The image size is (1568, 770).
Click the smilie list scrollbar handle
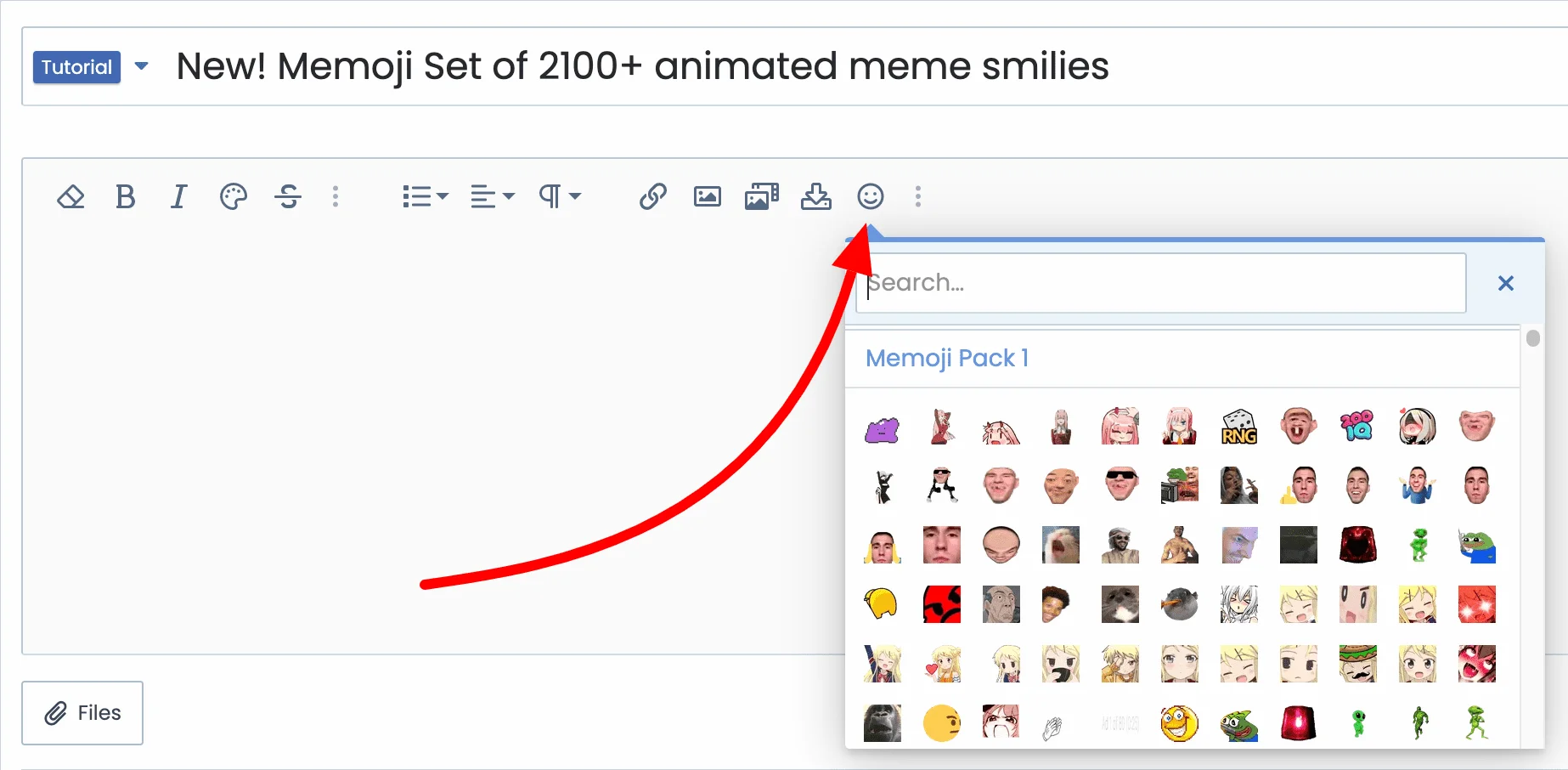coord(1533,338)
